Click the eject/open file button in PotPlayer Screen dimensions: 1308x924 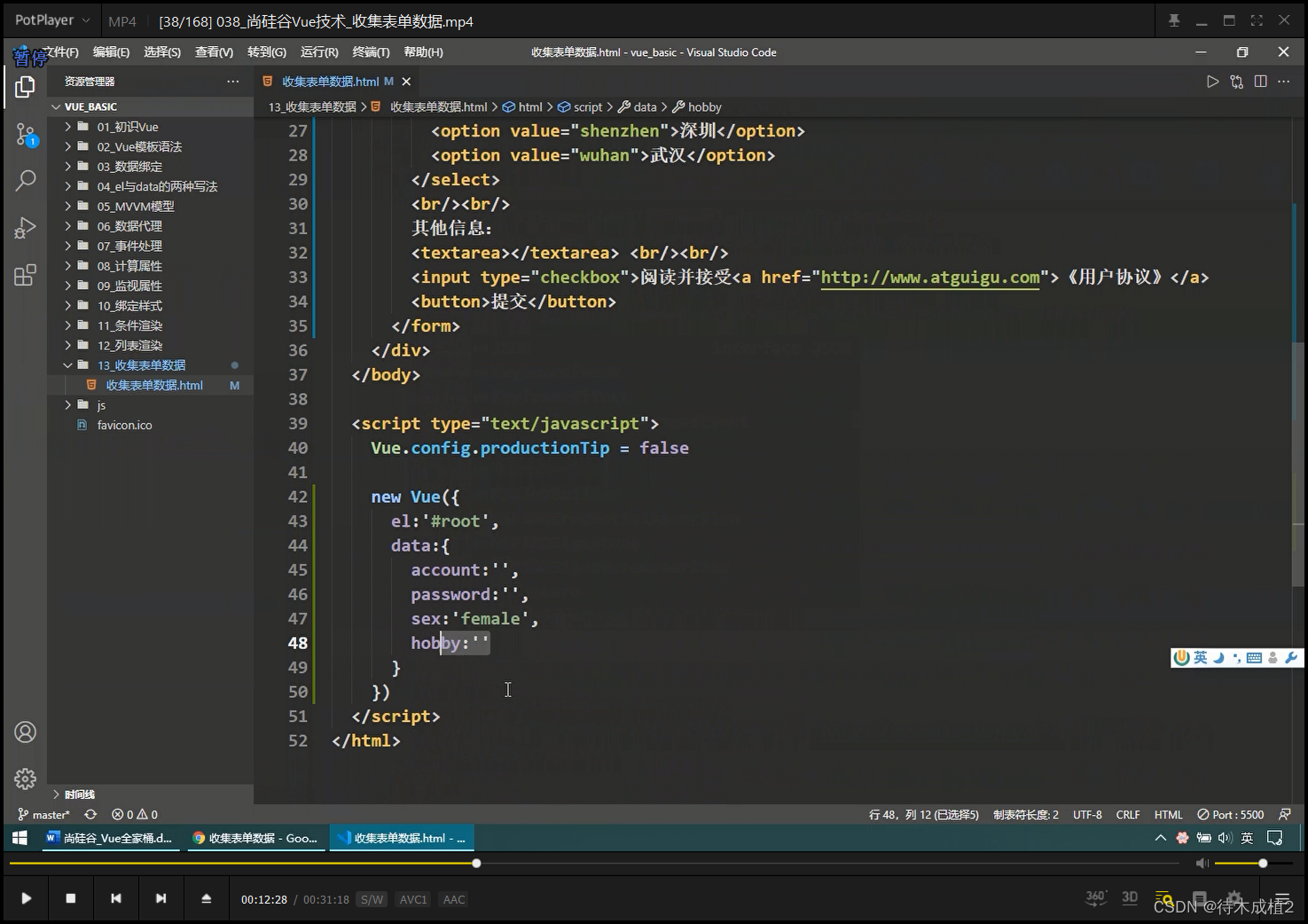pos(206,898)
